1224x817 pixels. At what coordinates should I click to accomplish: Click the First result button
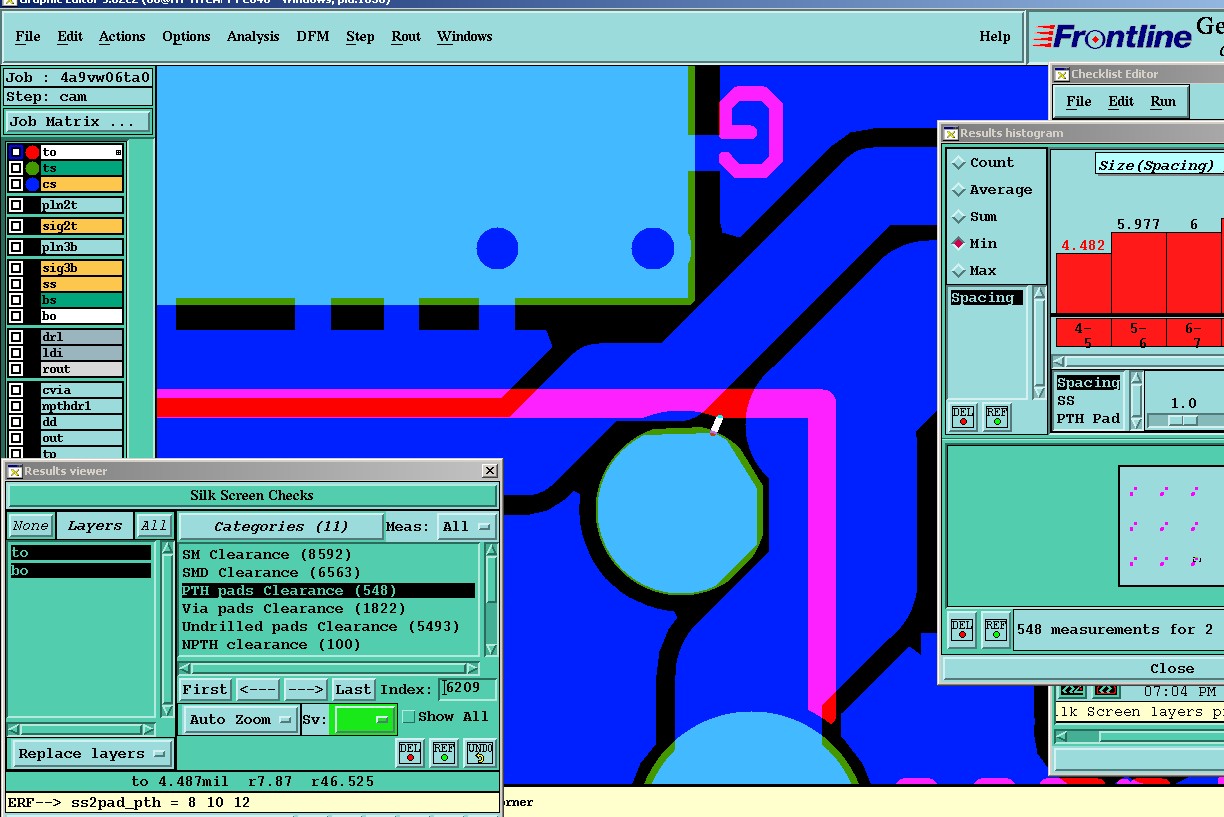pyautogui.click(x=205, y=689)
